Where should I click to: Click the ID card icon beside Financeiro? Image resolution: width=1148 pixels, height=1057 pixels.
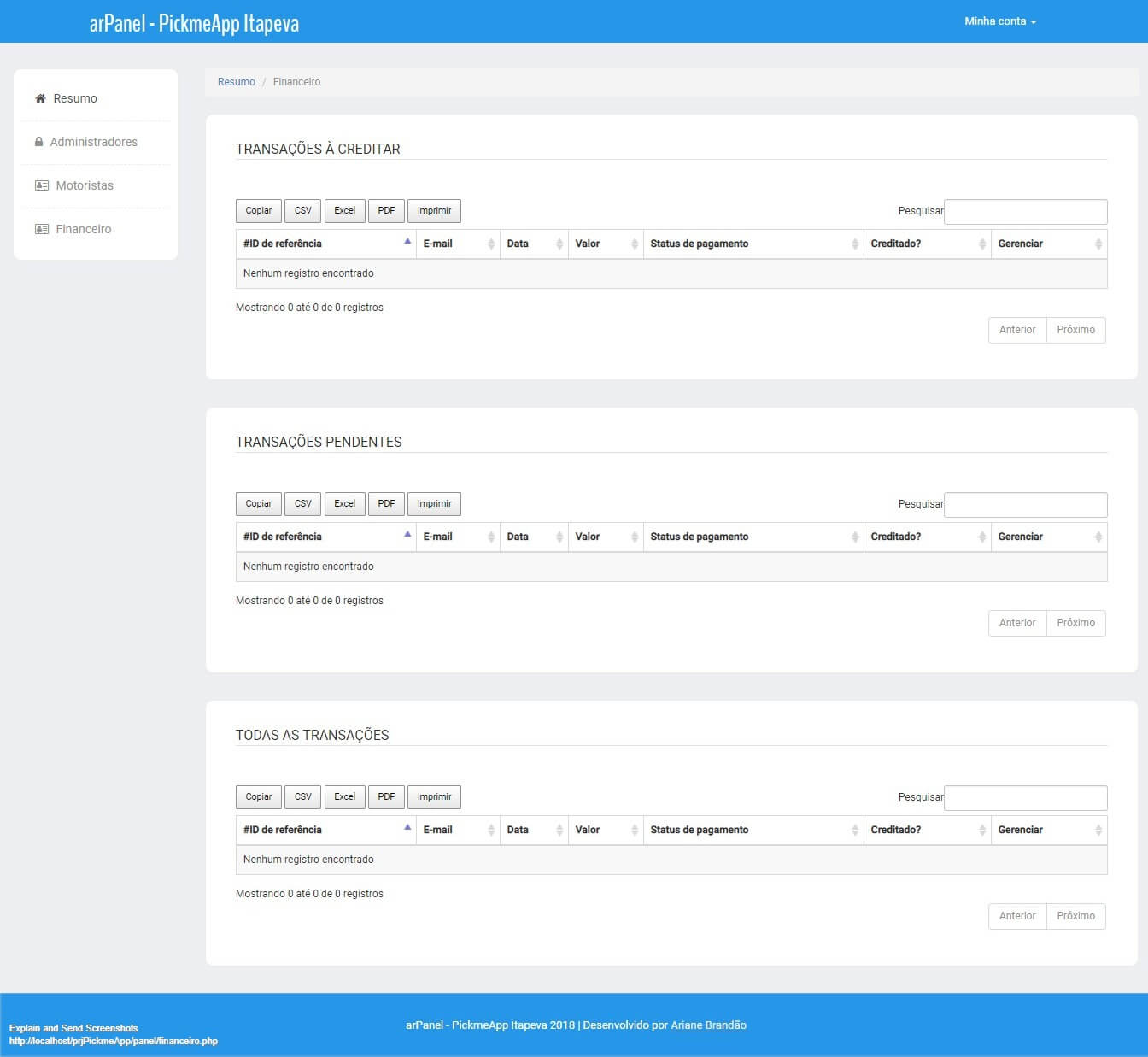41,229
